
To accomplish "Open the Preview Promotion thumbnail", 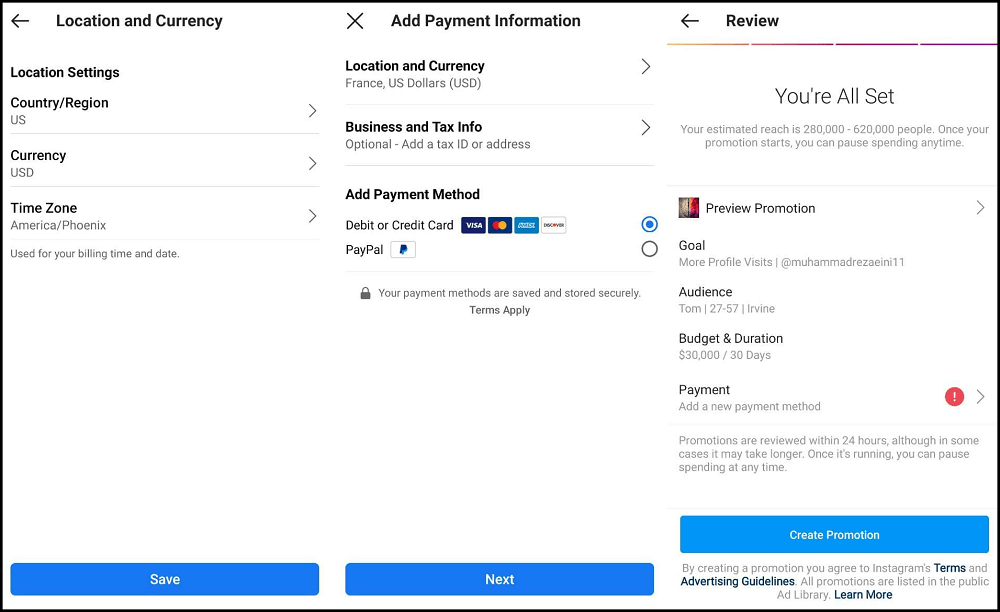I will pyautogui.click(x=689, y=208).
